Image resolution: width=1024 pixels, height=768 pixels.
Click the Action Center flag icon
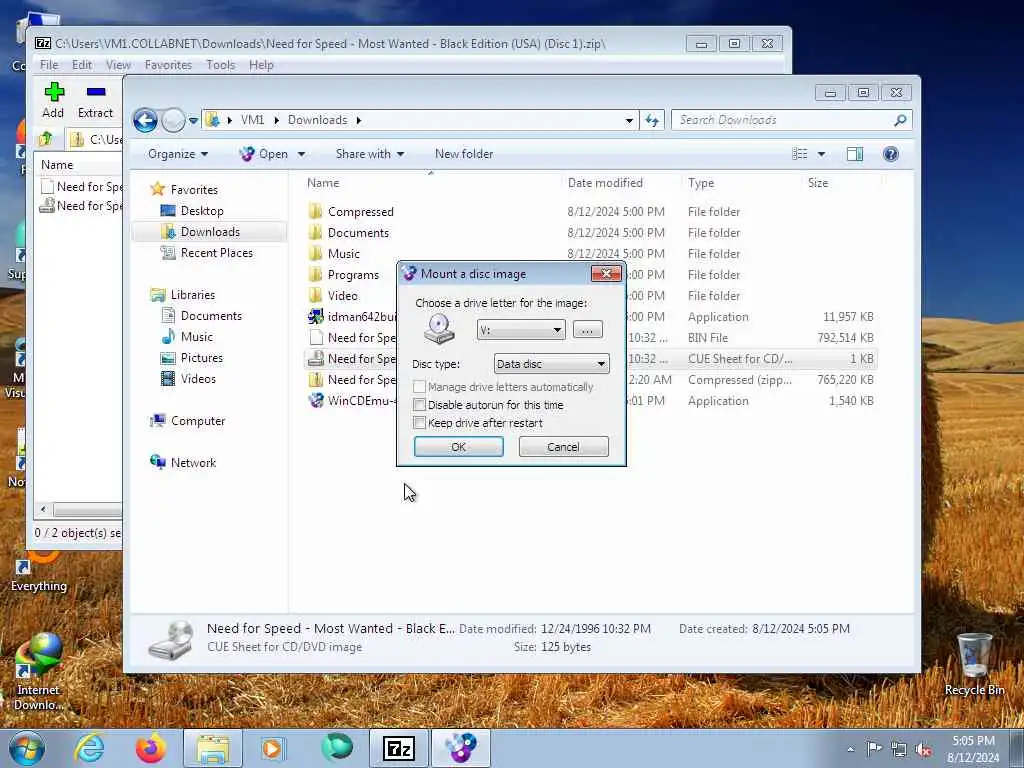pyautogui.click(x=874, y=749)
